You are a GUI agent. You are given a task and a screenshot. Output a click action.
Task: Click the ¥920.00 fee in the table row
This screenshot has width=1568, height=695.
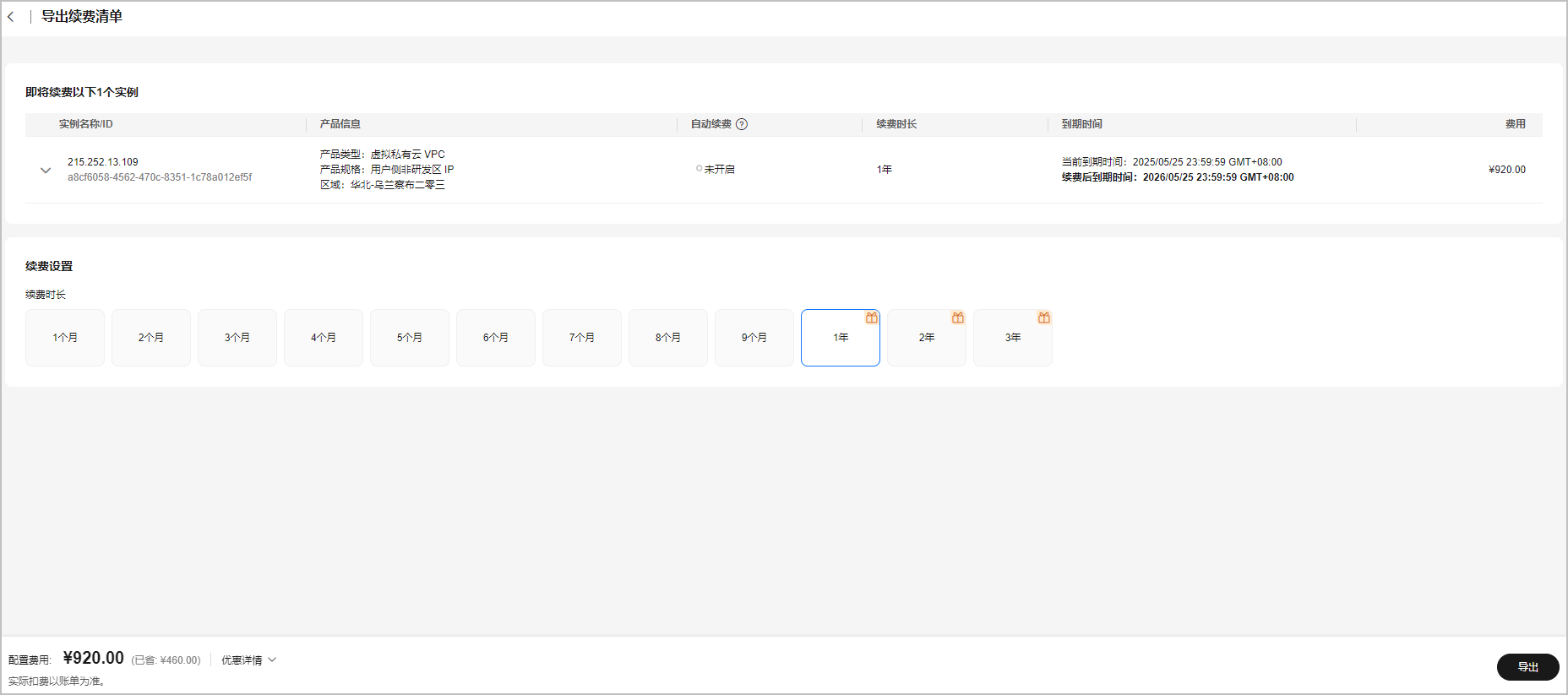point(1507,170)
